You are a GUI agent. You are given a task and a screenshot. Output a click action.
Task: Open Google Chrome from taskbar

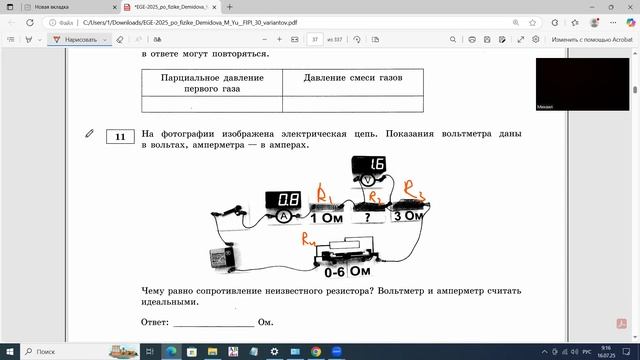click(316, 351)
